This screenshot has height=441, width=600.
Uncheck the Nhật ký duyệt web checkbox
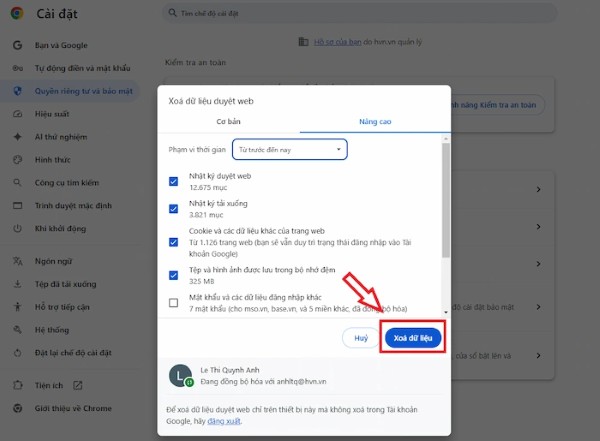click(174, 180)
